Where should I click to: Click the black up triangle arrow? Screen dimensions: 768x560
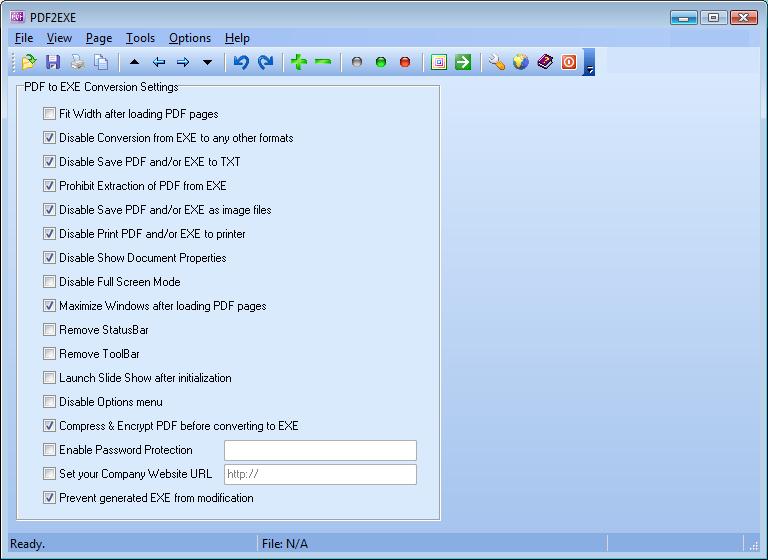(134, 62)
